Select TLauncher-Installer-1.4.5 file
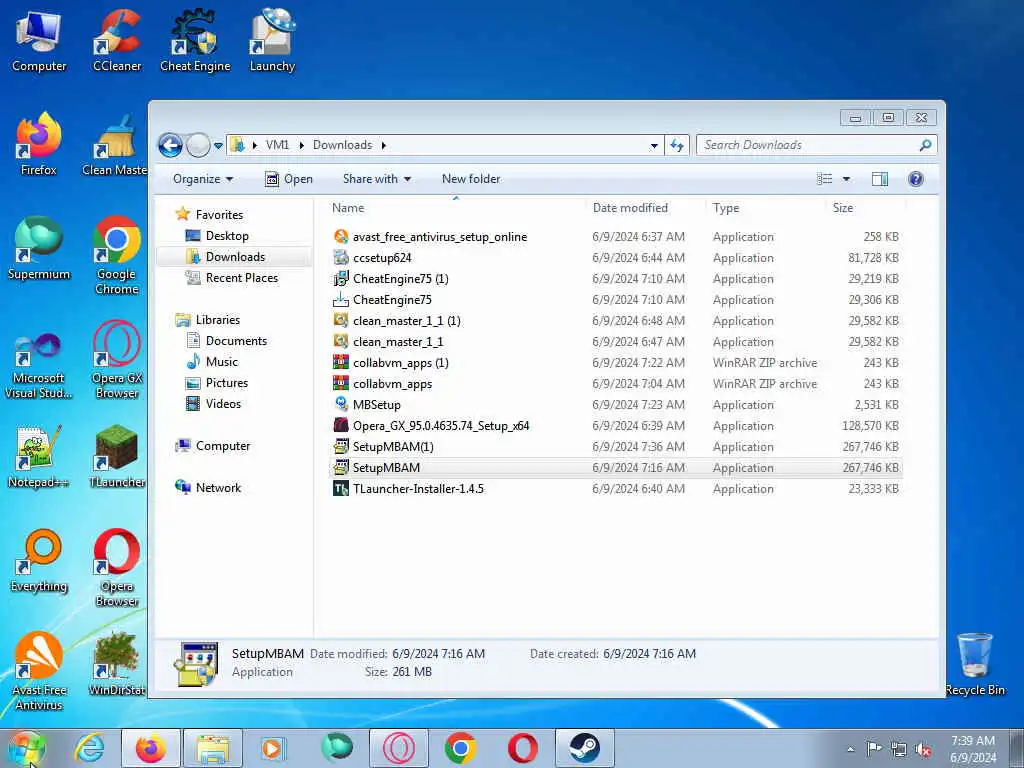This screenshot has width=1024, height=768. (616, 488)
